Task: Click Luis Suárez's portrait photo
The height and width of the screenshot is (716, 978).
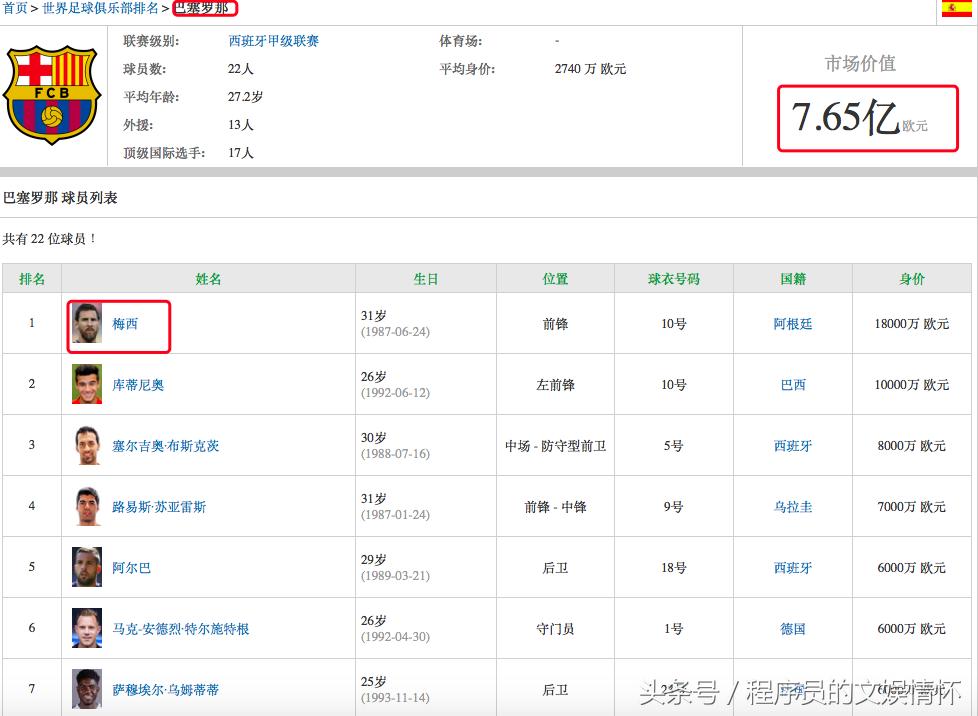Action: [x=88, y=505]
